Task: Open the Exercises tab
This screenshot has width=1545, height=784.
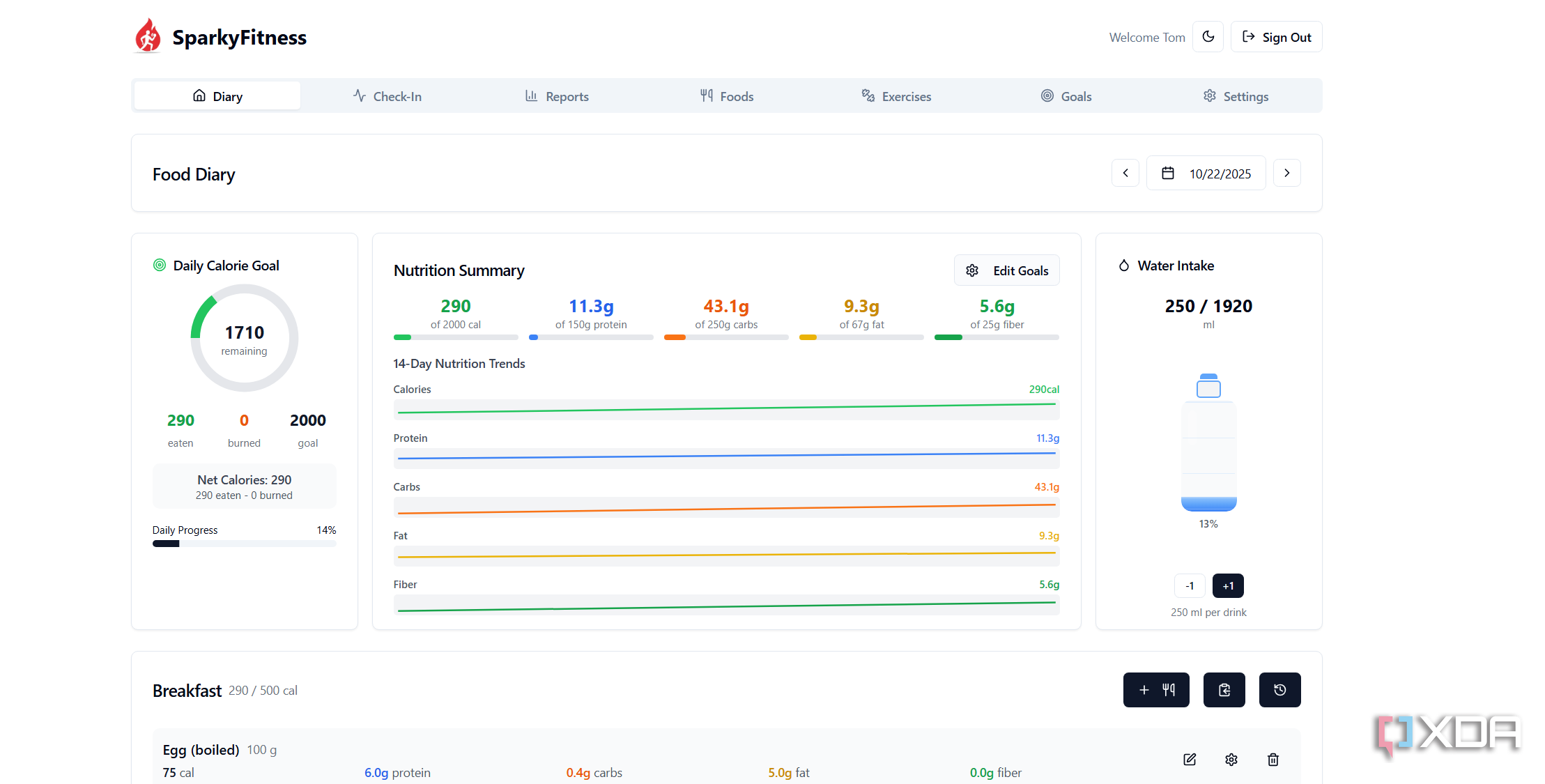Action: 896,96
